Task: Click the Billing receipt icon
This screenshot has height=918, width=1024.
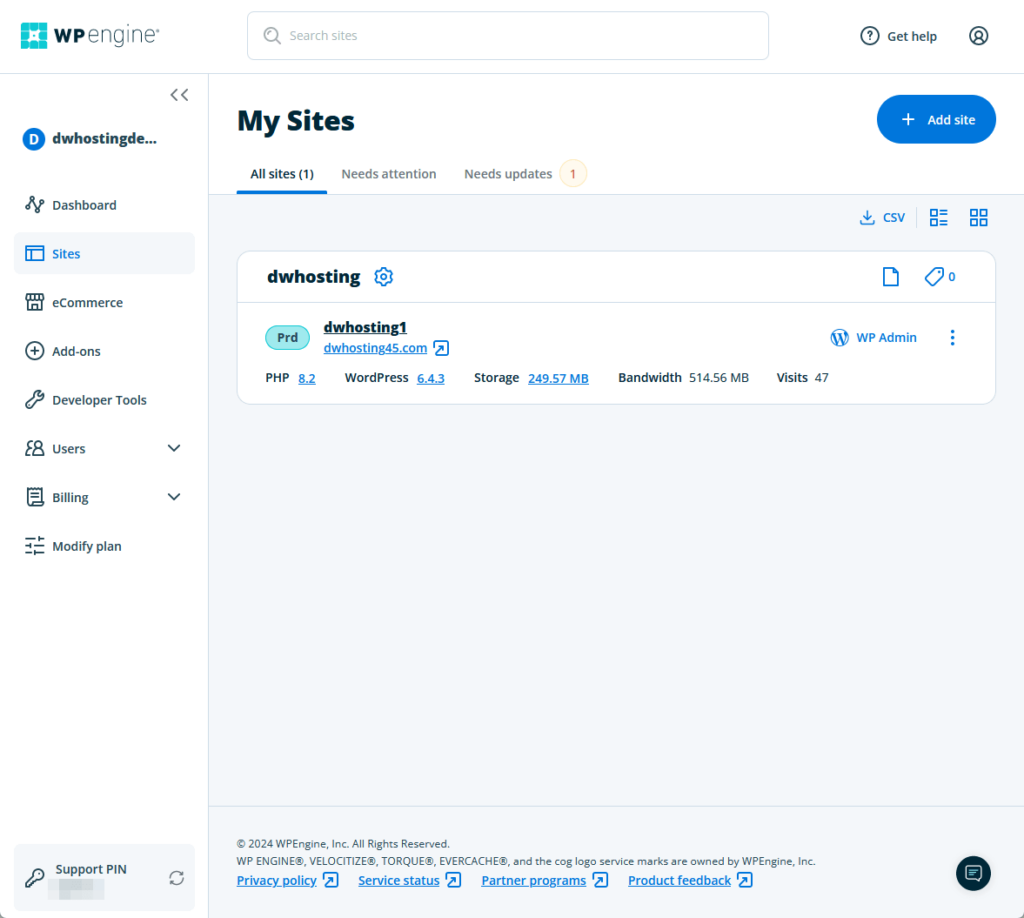Action: point(35,497)
